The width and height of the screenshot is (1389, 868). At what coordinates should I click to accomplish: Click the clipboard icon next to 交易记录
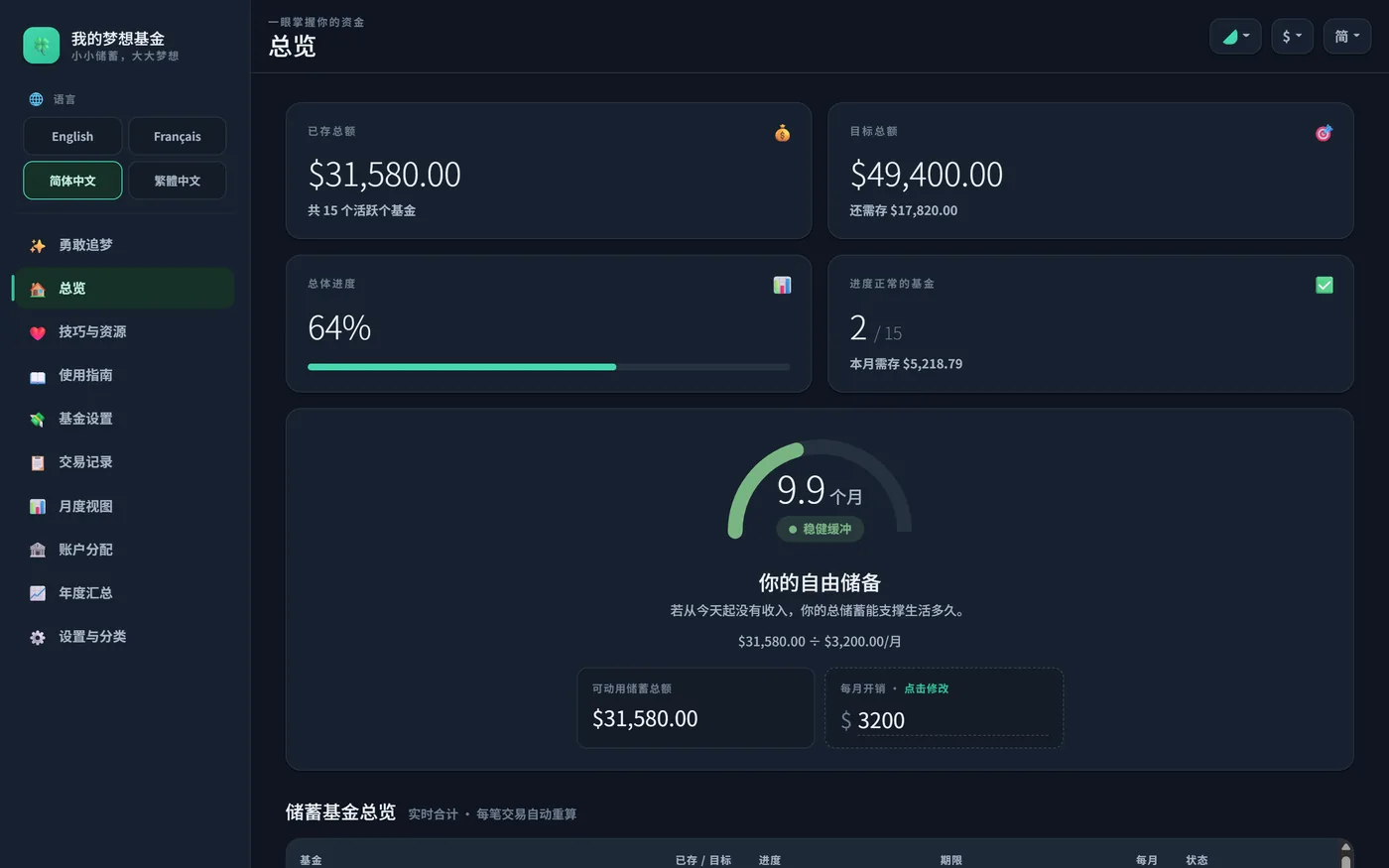[x=38, y=462]
